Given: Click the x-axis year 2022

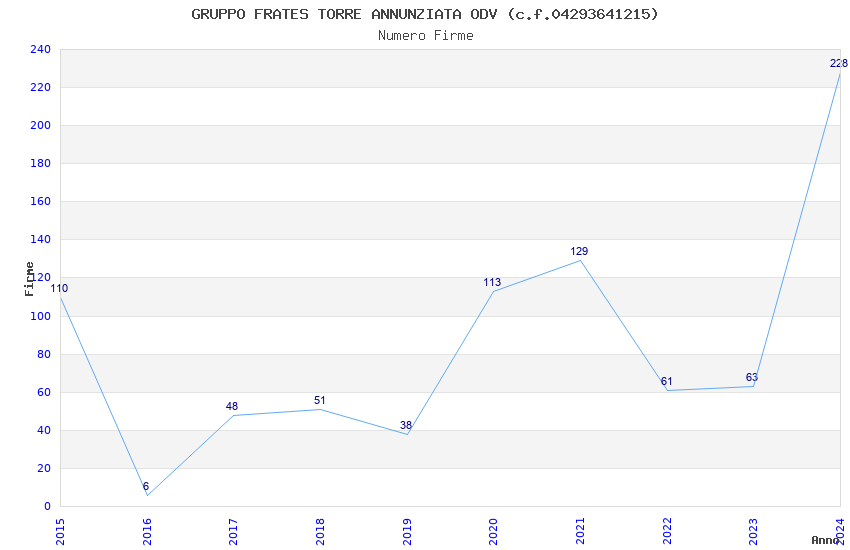Looking at the screenshot, I should [x=667, y=532].
